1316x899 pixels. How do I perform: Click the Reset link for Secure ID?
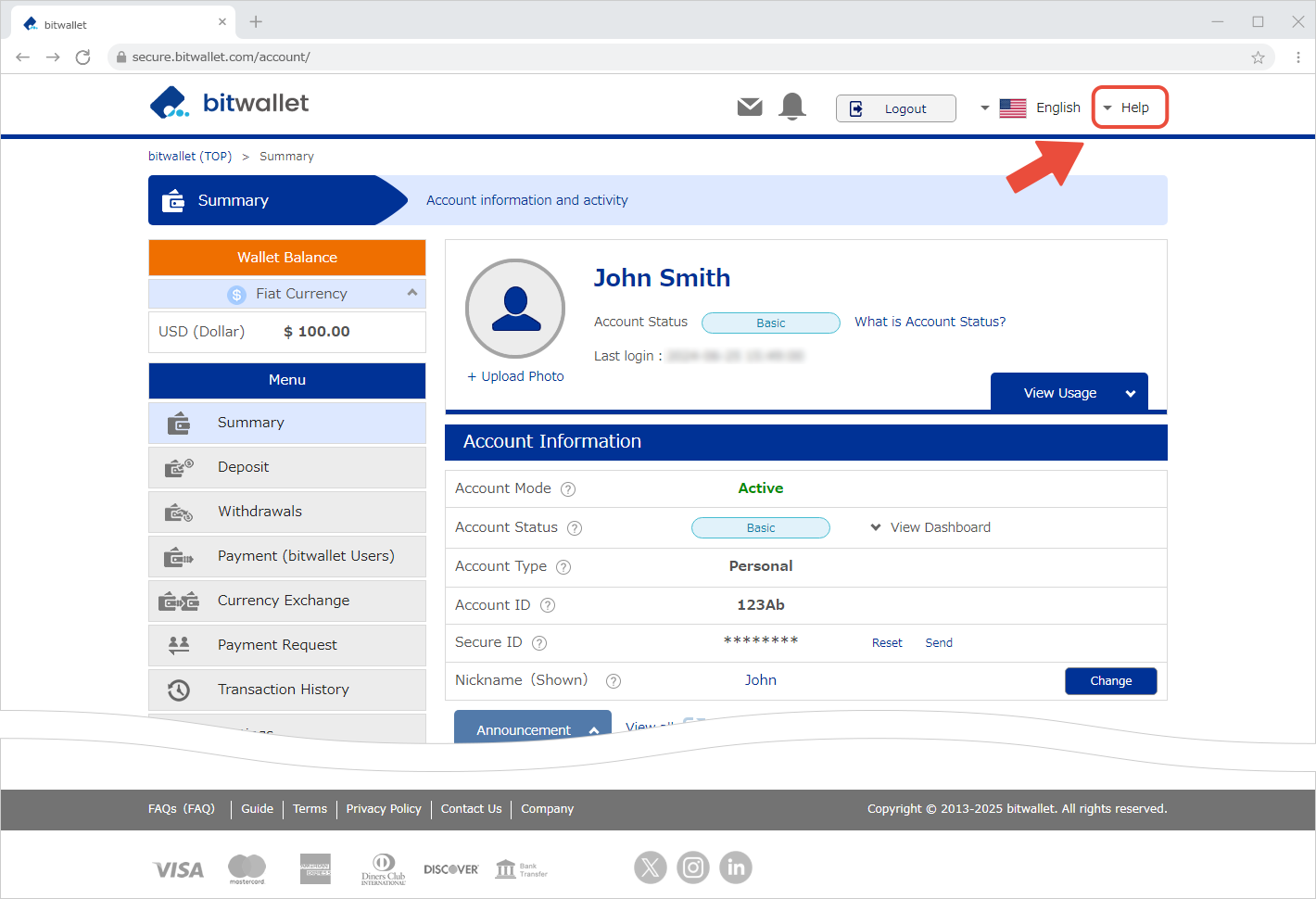click(887, 643)
